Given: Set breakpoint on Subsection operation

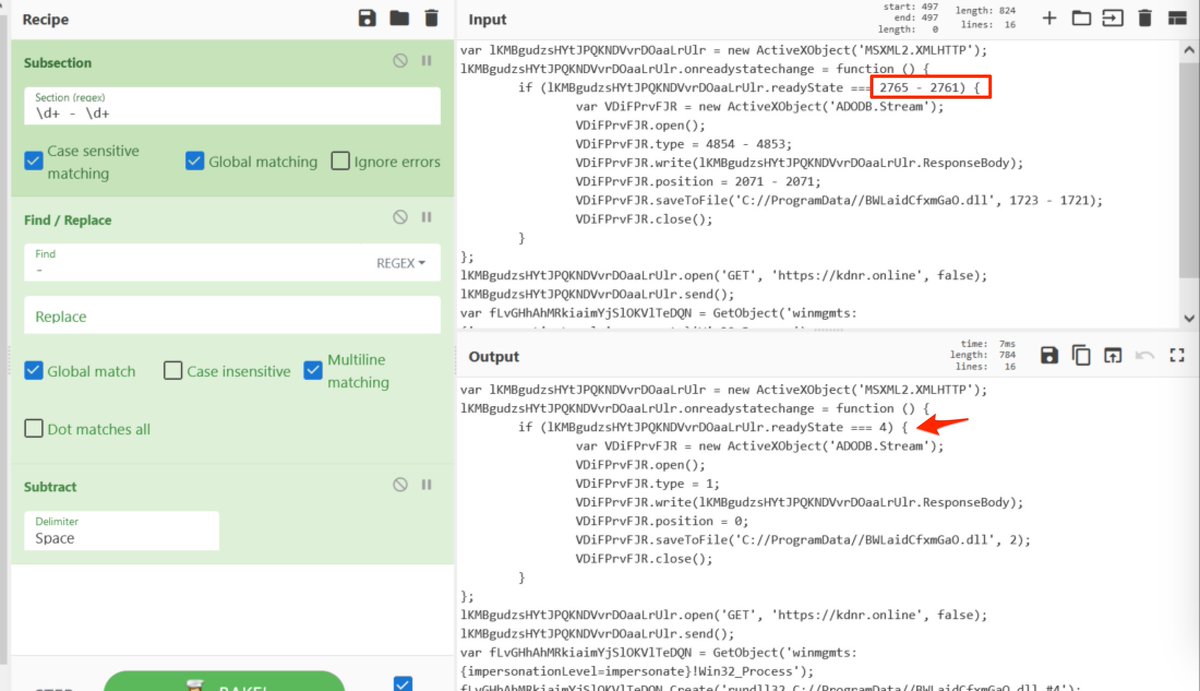Looking at the screenshot, I should [427, 61].
